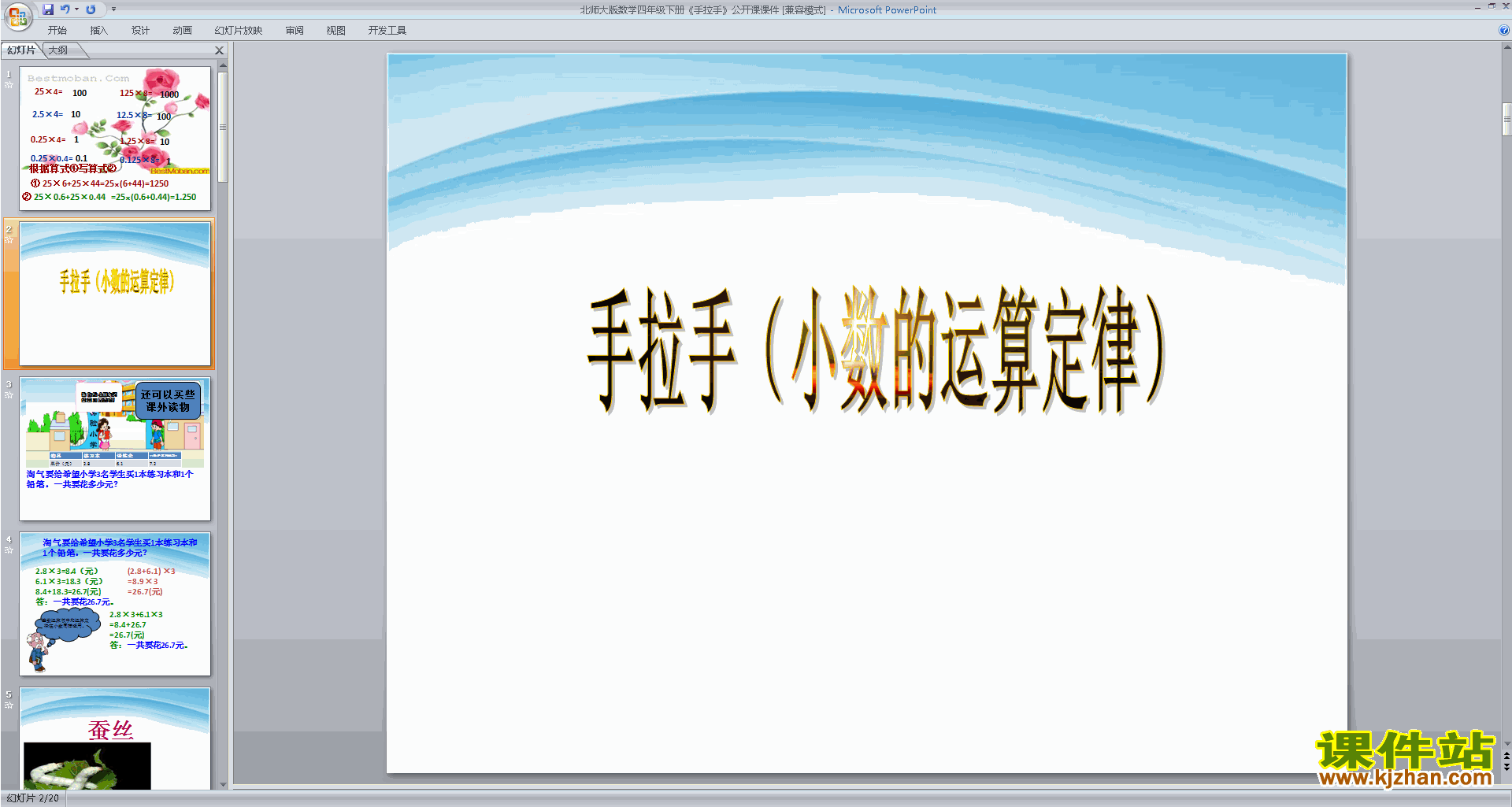Open the 开发工具 ribbon tab
The width and height of the screenshot is (1512, 807).
point(387,31)
